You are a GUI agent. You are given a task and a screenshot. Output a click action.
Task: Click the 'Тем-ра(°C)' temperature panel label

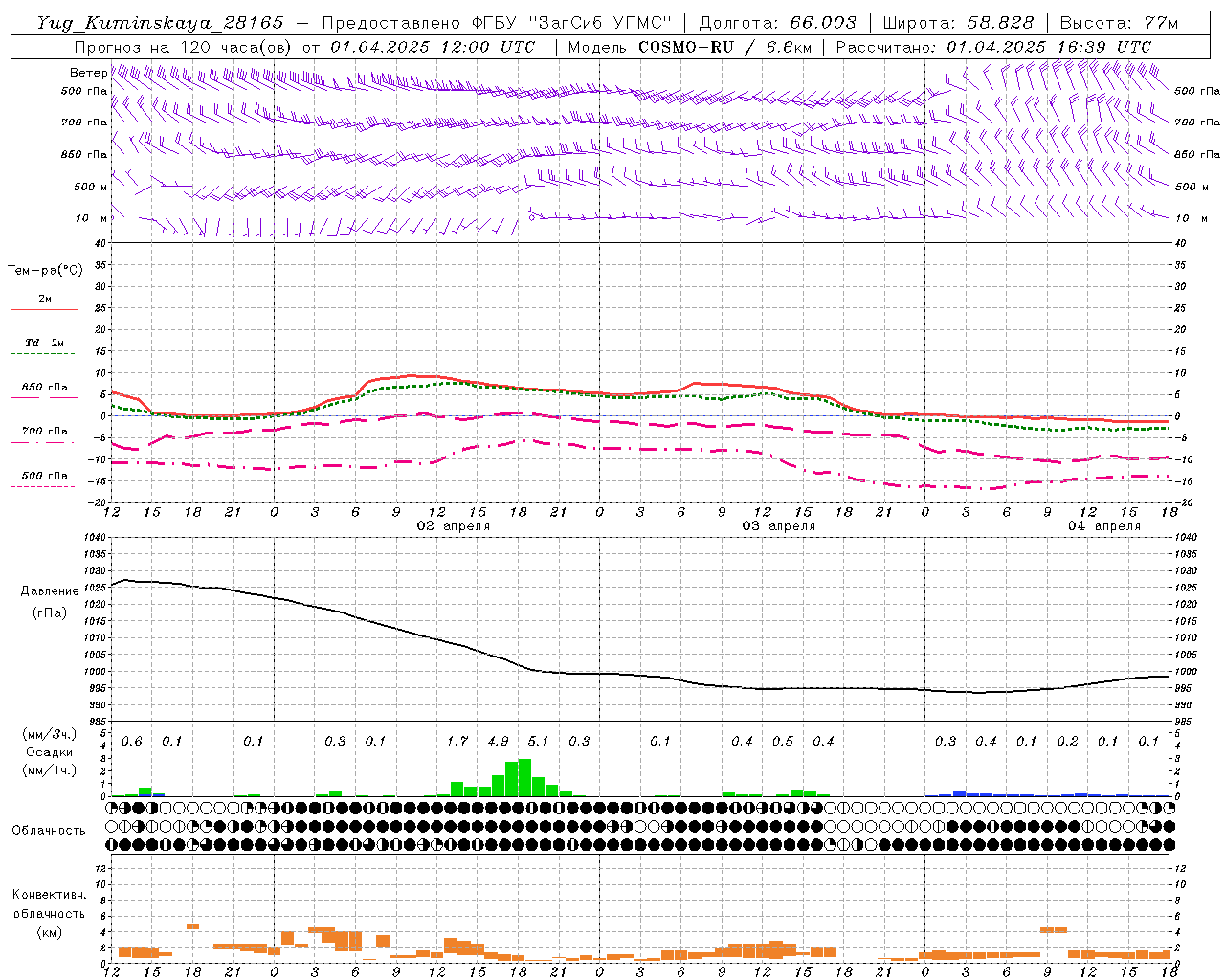pyautogui.click(x=45, y=270)
